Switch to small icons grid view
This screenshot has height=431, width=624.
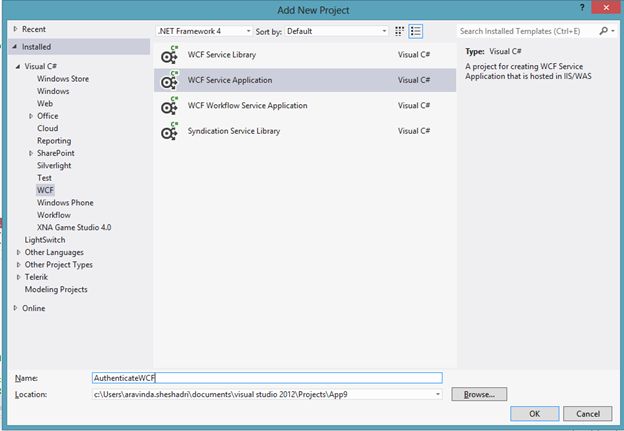coord(399,31)
